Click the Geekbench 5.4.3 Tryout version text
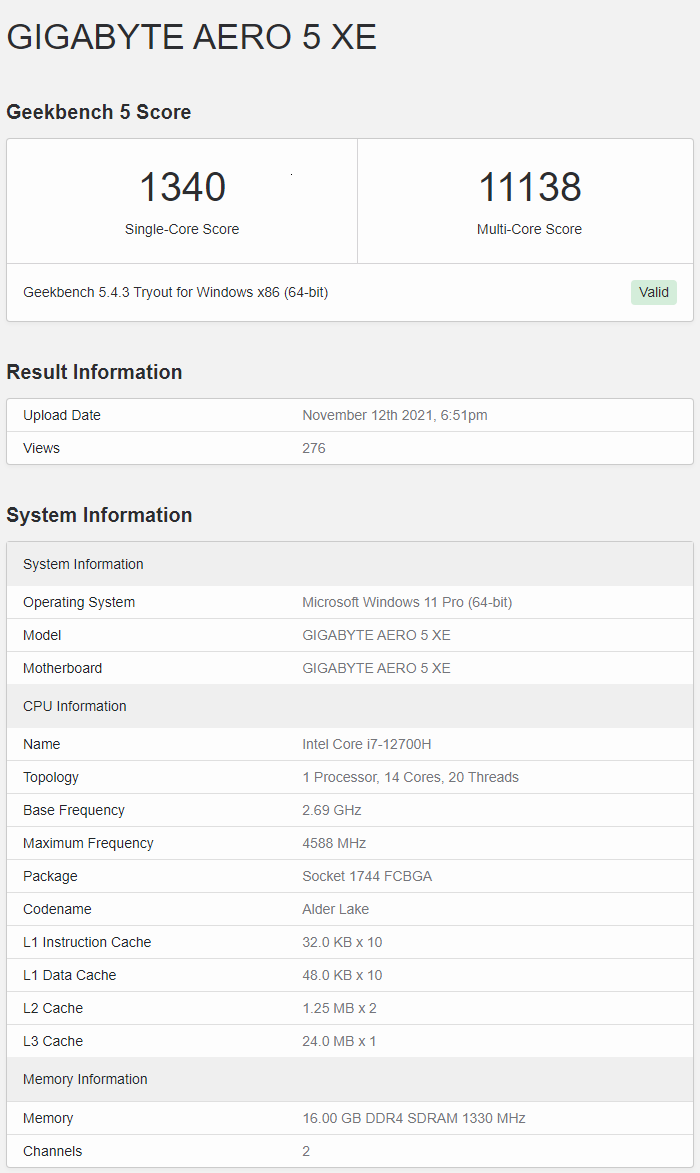 (176, 292)
